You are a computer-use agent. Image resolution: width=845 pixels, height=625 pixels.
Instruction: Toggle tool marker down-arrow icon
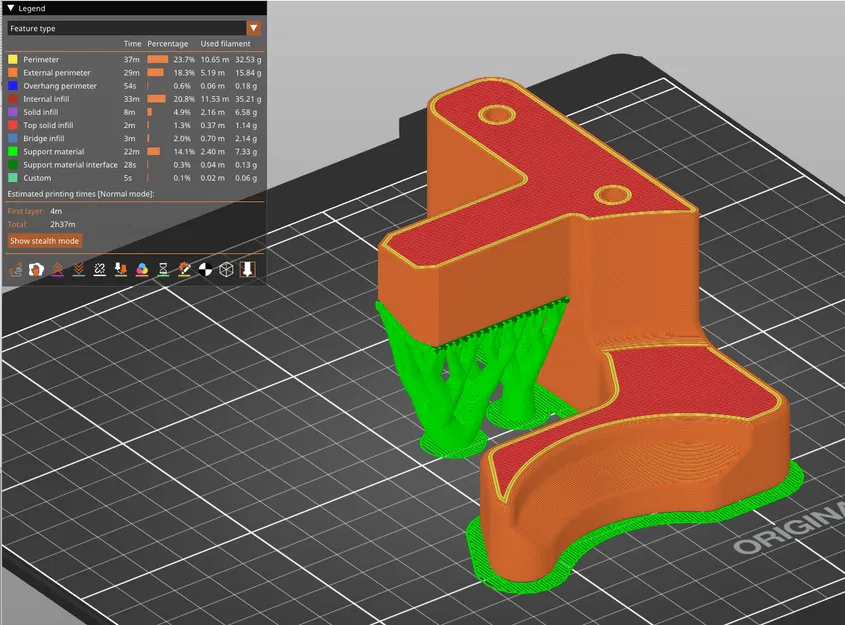point(247,269)
